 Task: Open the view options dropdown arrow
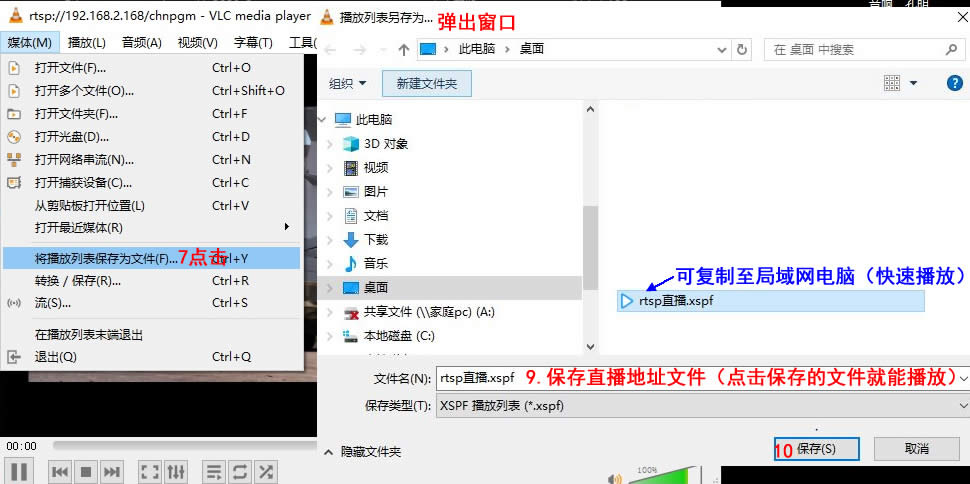click(x=913, y=84)
